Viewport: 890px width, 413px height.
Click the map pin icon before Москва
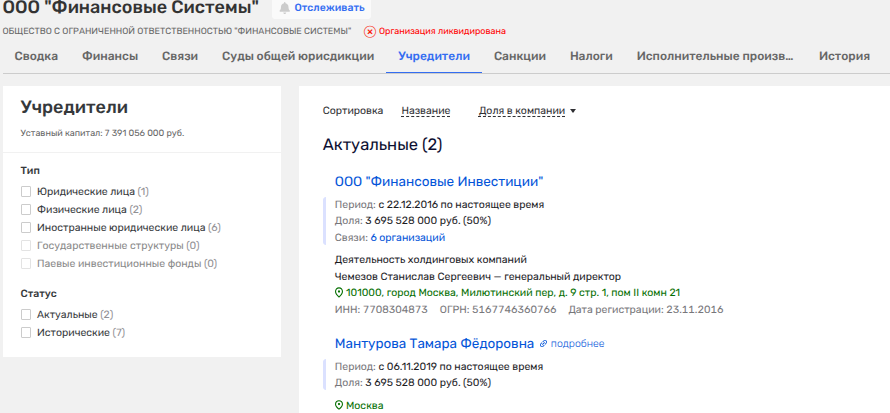[338, 406]
